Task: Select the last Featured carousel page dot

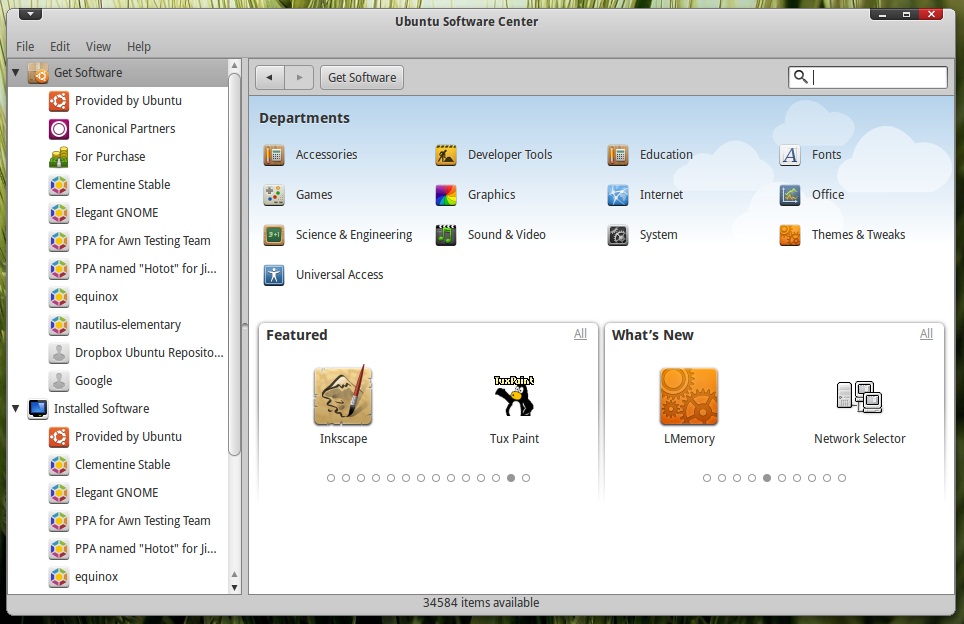Action: click(526, 478)
